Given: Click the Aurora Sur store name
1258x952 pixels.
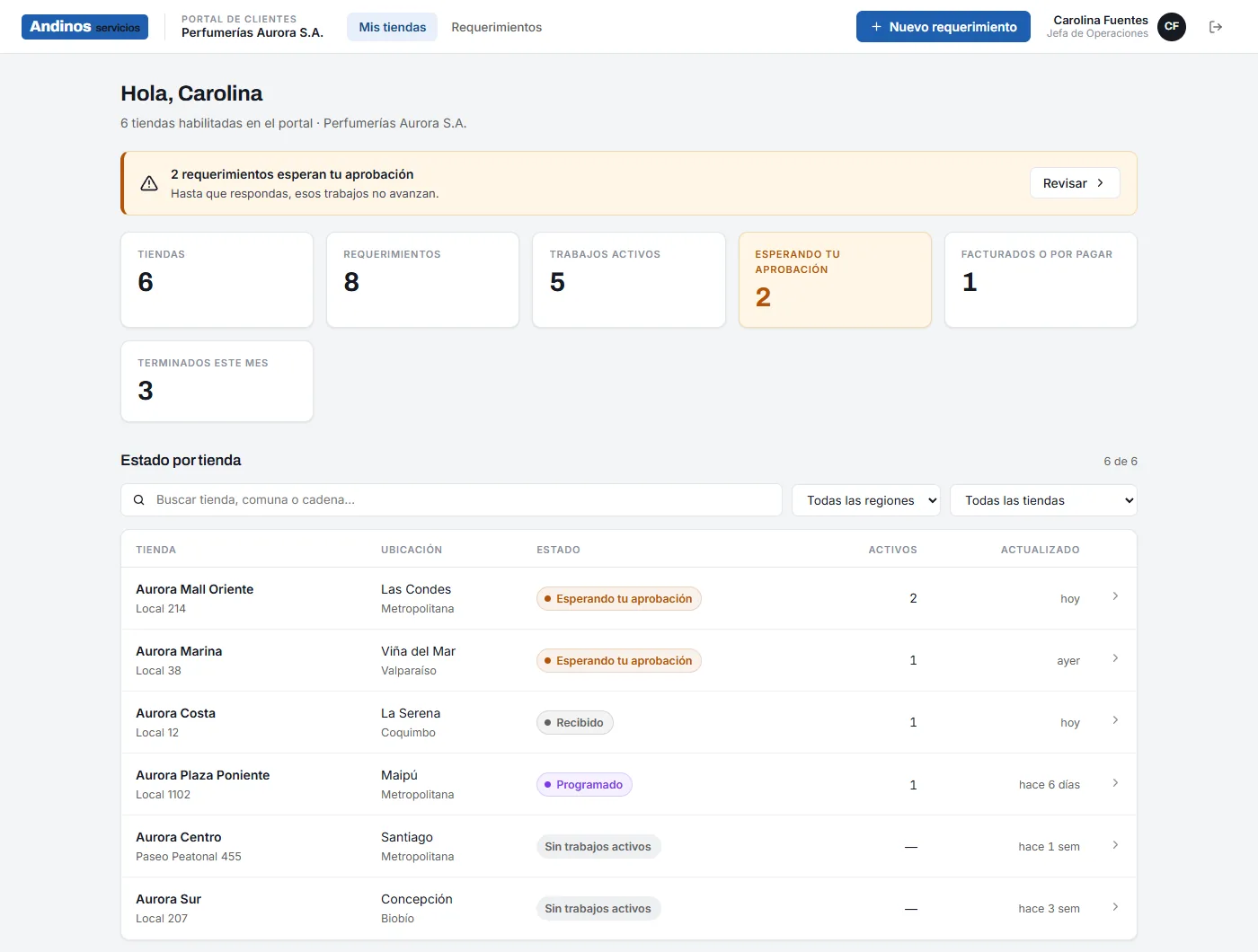Looking at the screenshot, I should (x=169, y=899).
